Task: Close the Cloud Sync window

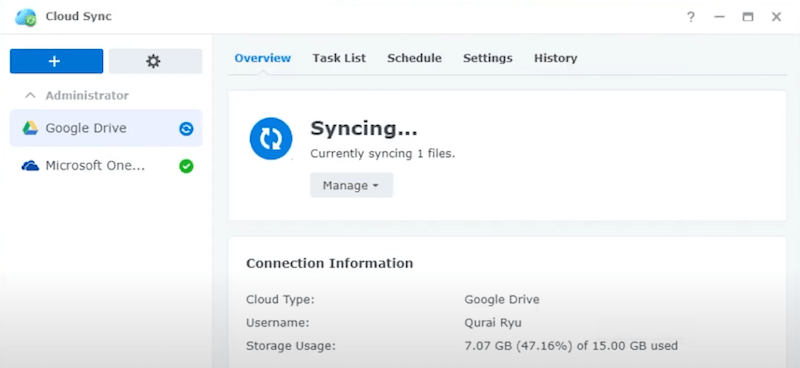Action: pos(777,17)
